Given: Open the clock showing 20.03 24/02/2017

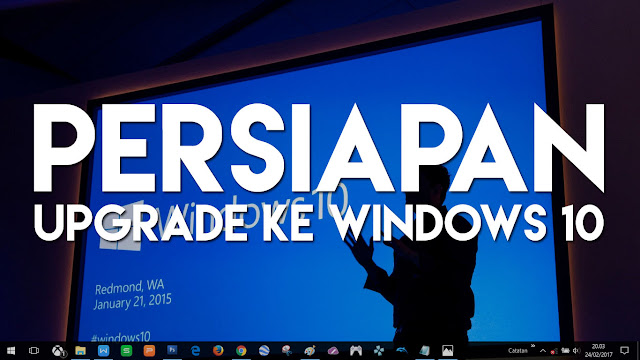Looking at the screenshot, I should click(598, 351).
